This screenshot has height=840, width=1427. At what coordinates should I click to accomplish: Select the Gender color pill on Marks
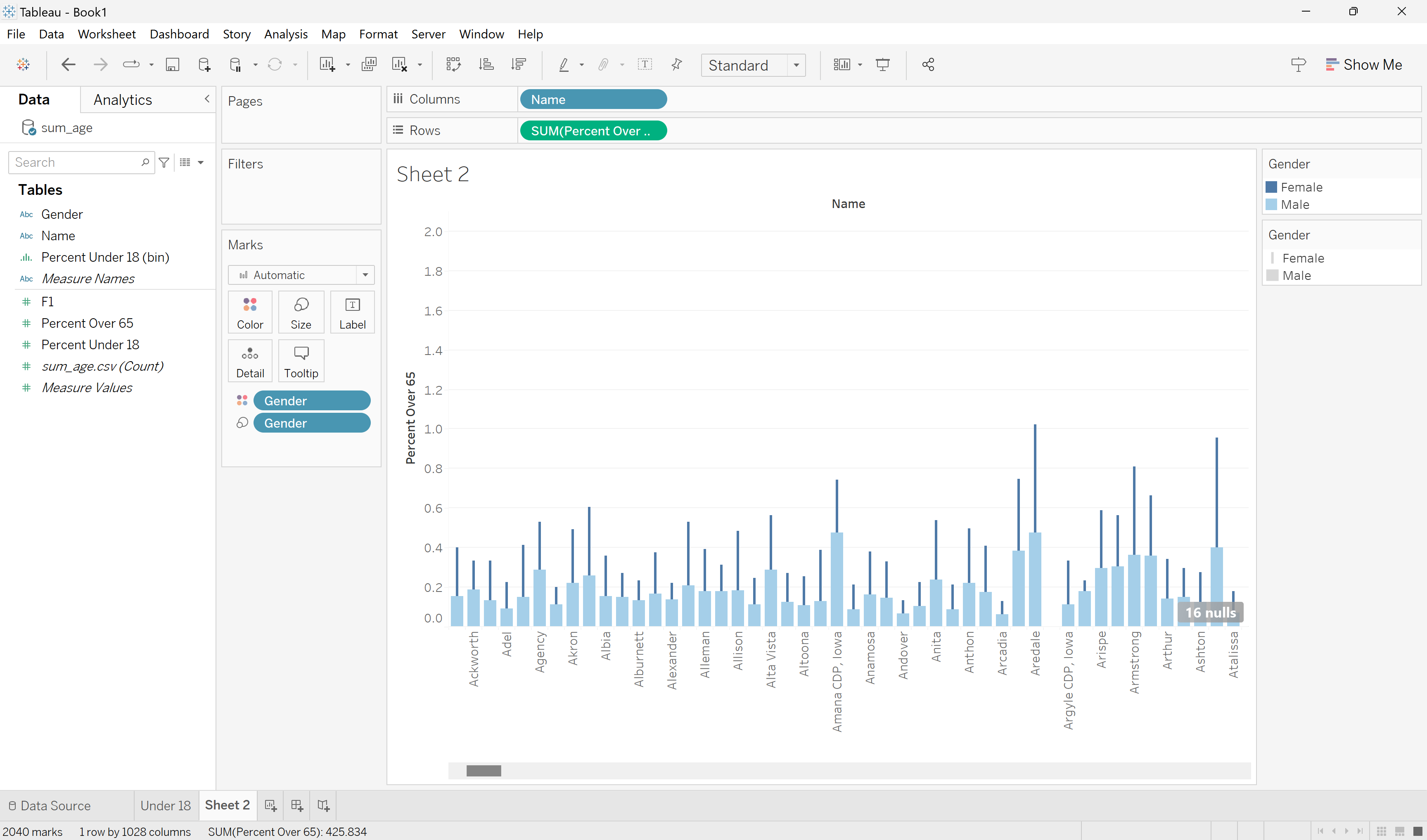[312, 401]
